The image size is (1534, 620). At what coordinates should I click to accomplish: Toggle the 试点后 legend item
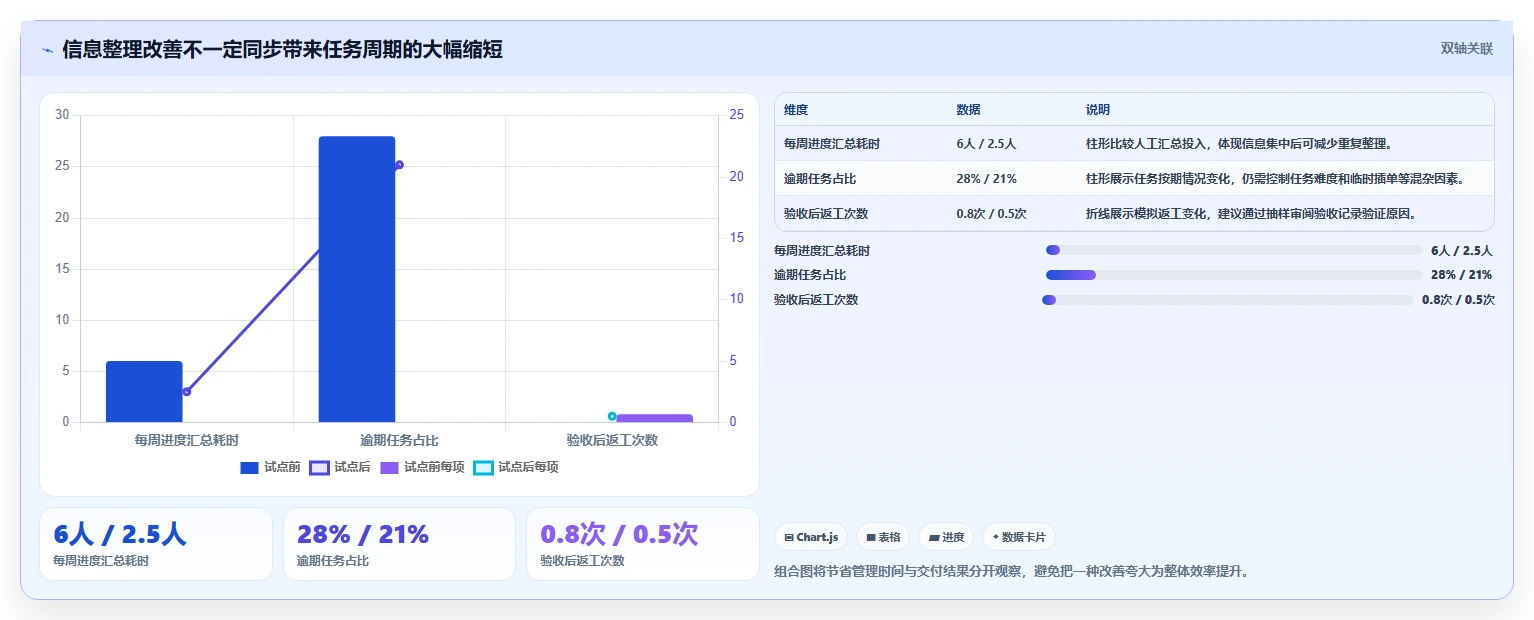click(x=340, y=467)
